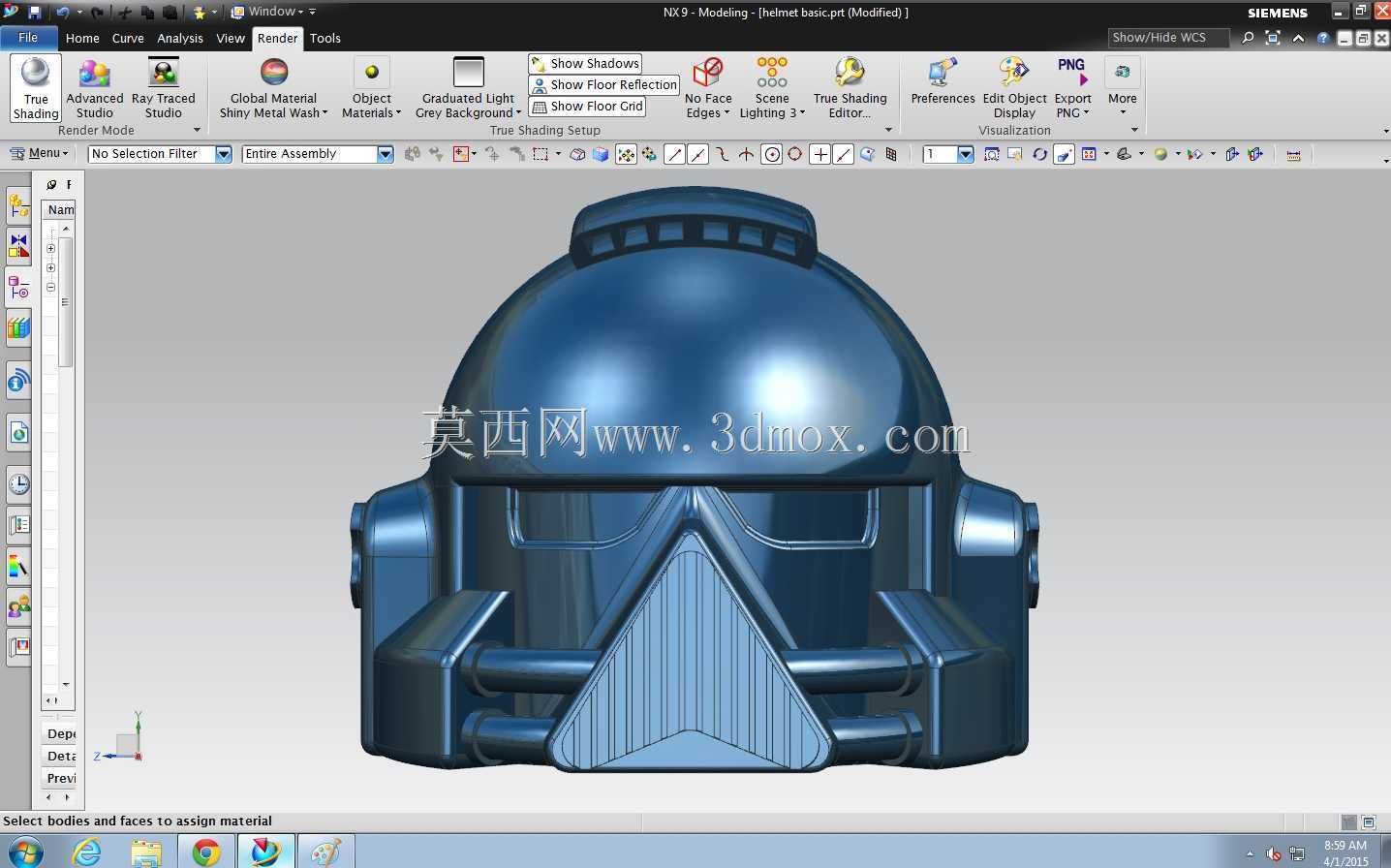
Task: Open Reuse Library books icon
Action: click(x=18, y=327)
